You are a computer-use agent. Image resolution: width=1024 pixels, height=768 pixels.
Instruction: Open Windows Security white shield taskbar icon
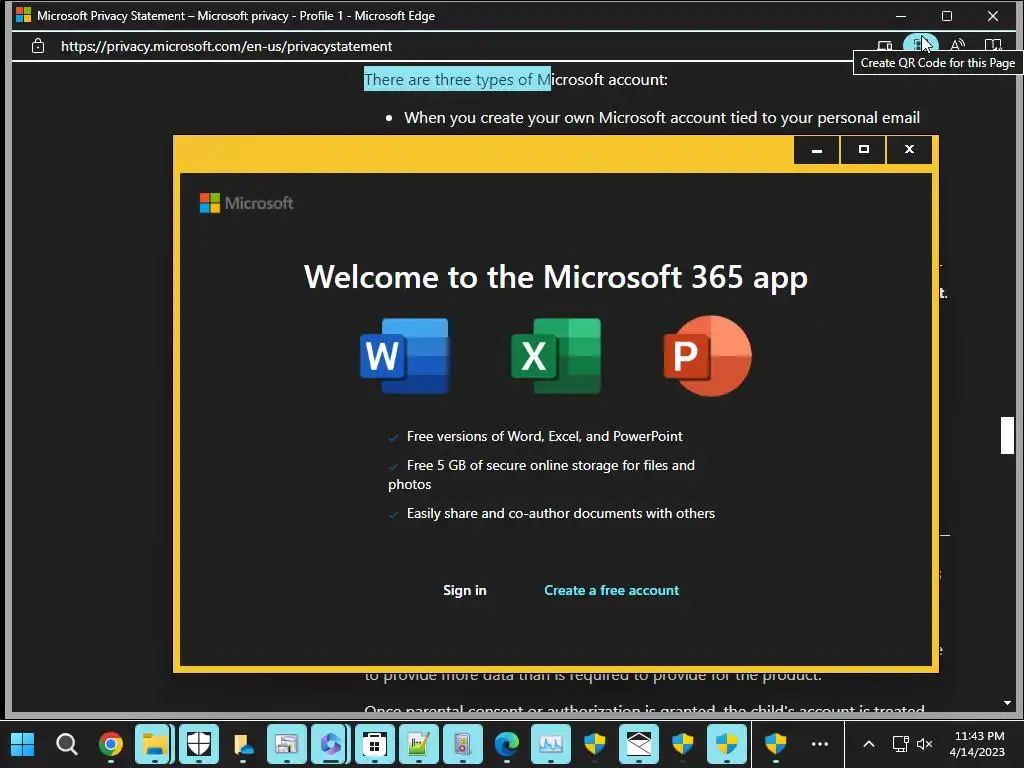point(199,744)
